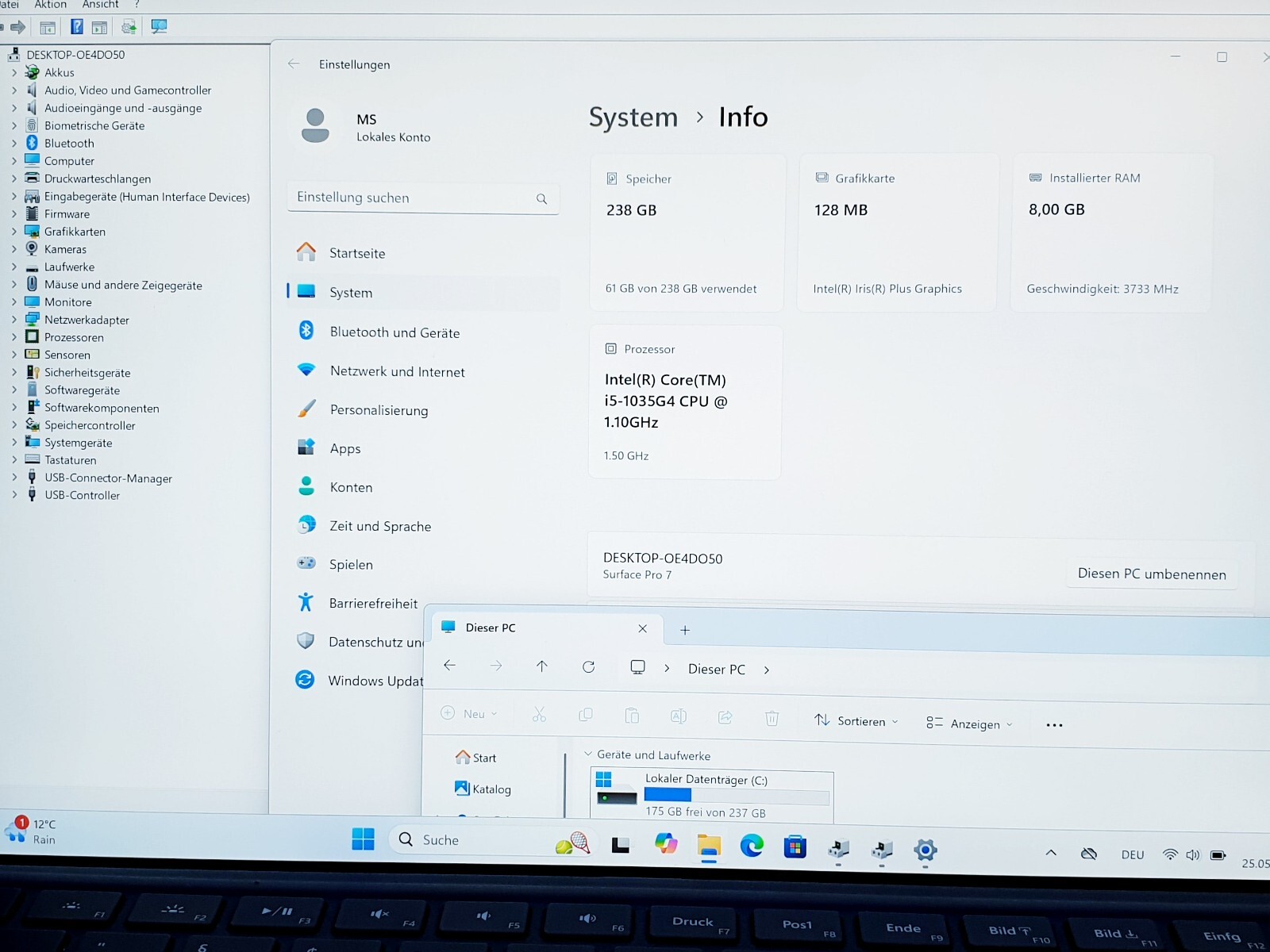Select Monitore in the device tree

coord(68,302)
